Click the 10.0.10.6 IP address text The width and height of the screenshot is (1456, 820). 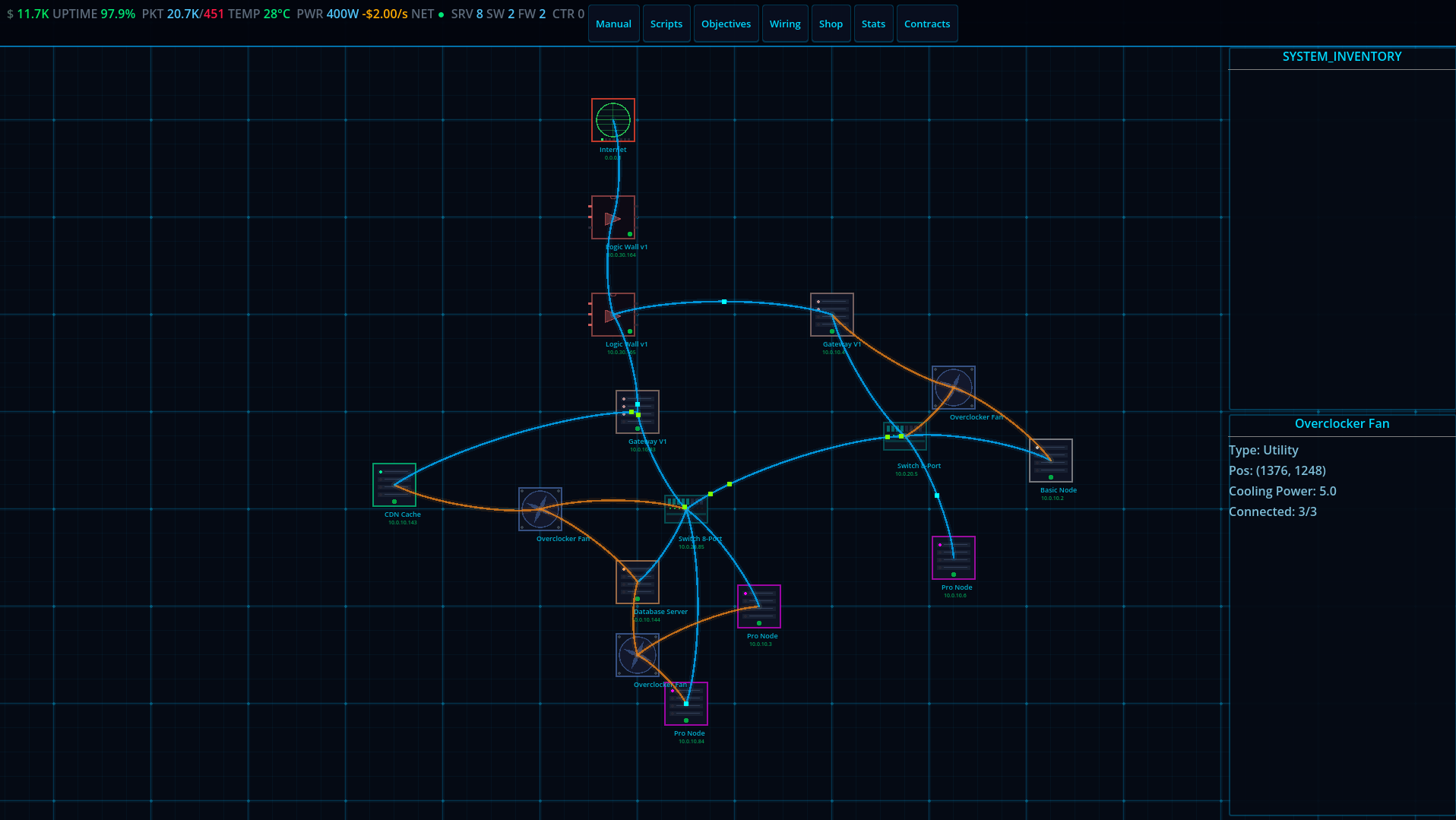(x=955, y=596)
